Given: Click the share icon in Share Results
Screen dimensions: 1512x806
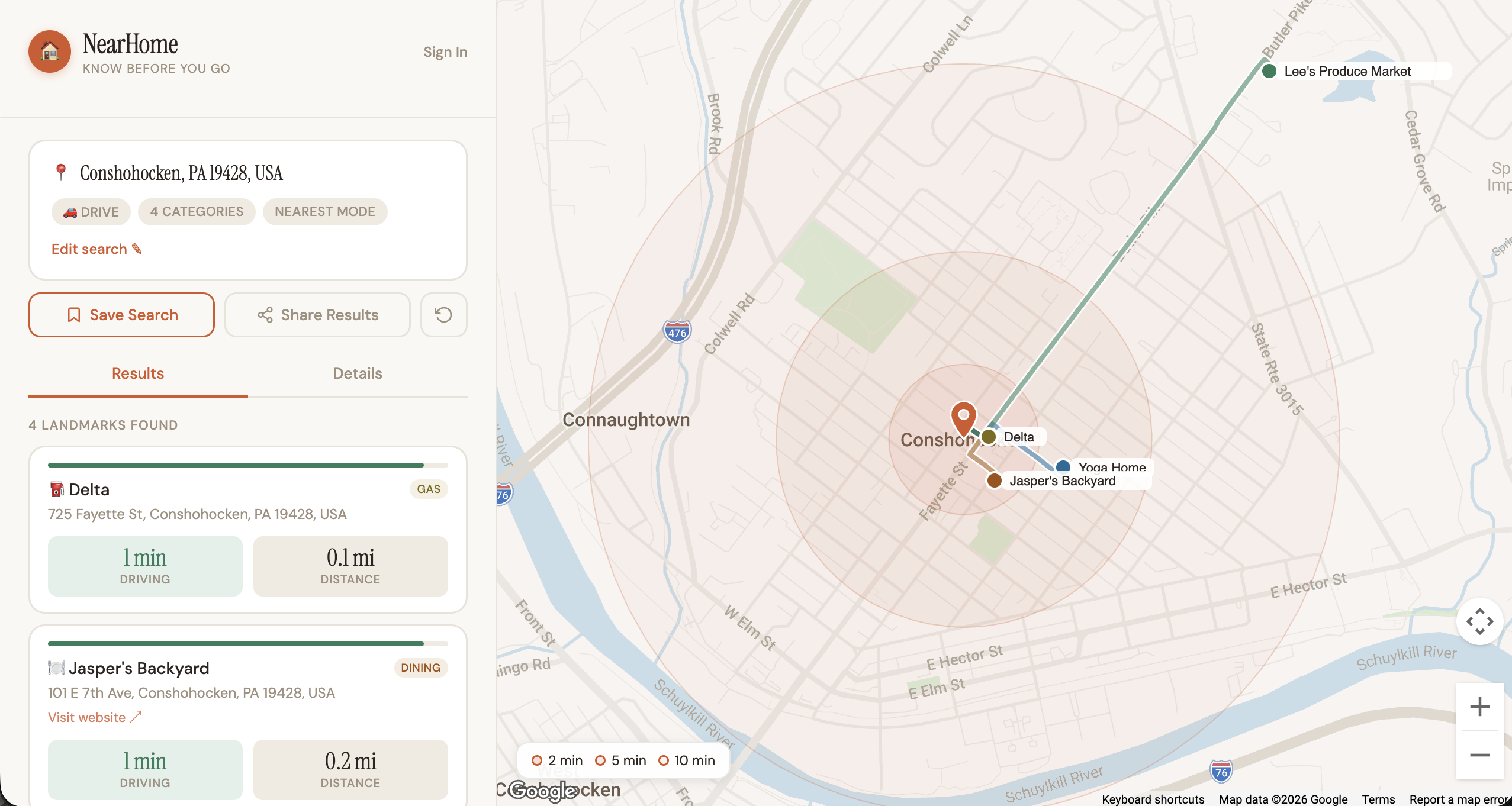Looking at the screenshot, I should pyautogui.click(x=265, y=315).
